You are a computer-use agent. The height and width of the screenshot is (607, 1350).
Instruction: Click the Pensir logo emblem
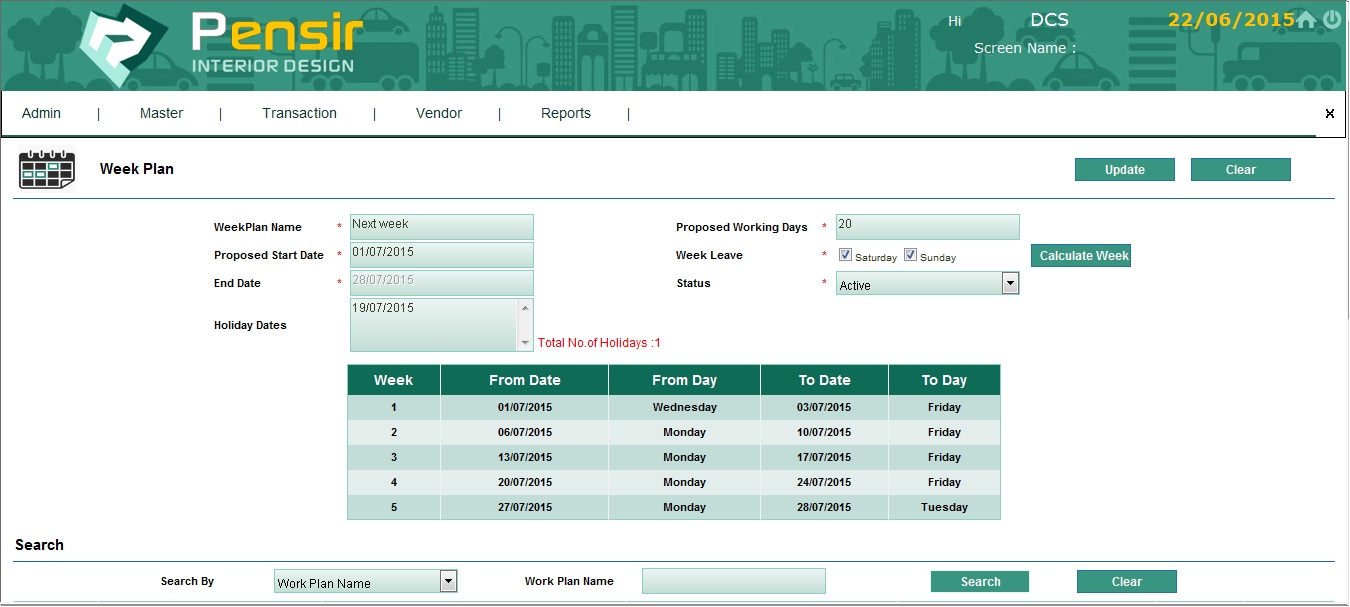(x=124, y=45)
